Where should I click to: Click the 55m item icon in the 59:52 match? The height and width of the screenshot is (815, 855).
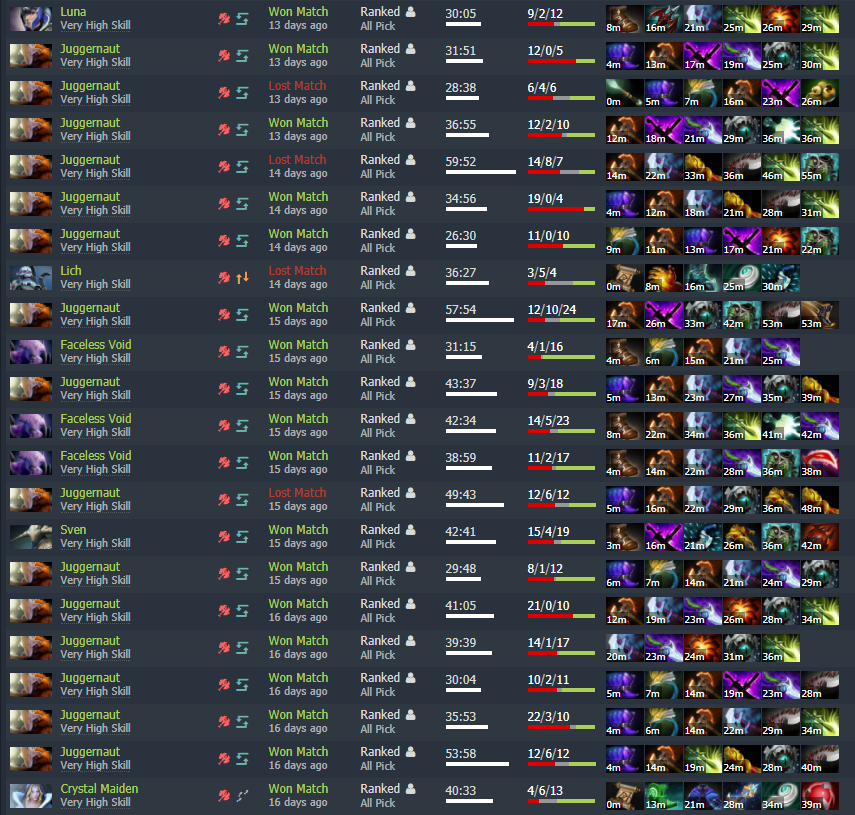click(x=819, y=167)
